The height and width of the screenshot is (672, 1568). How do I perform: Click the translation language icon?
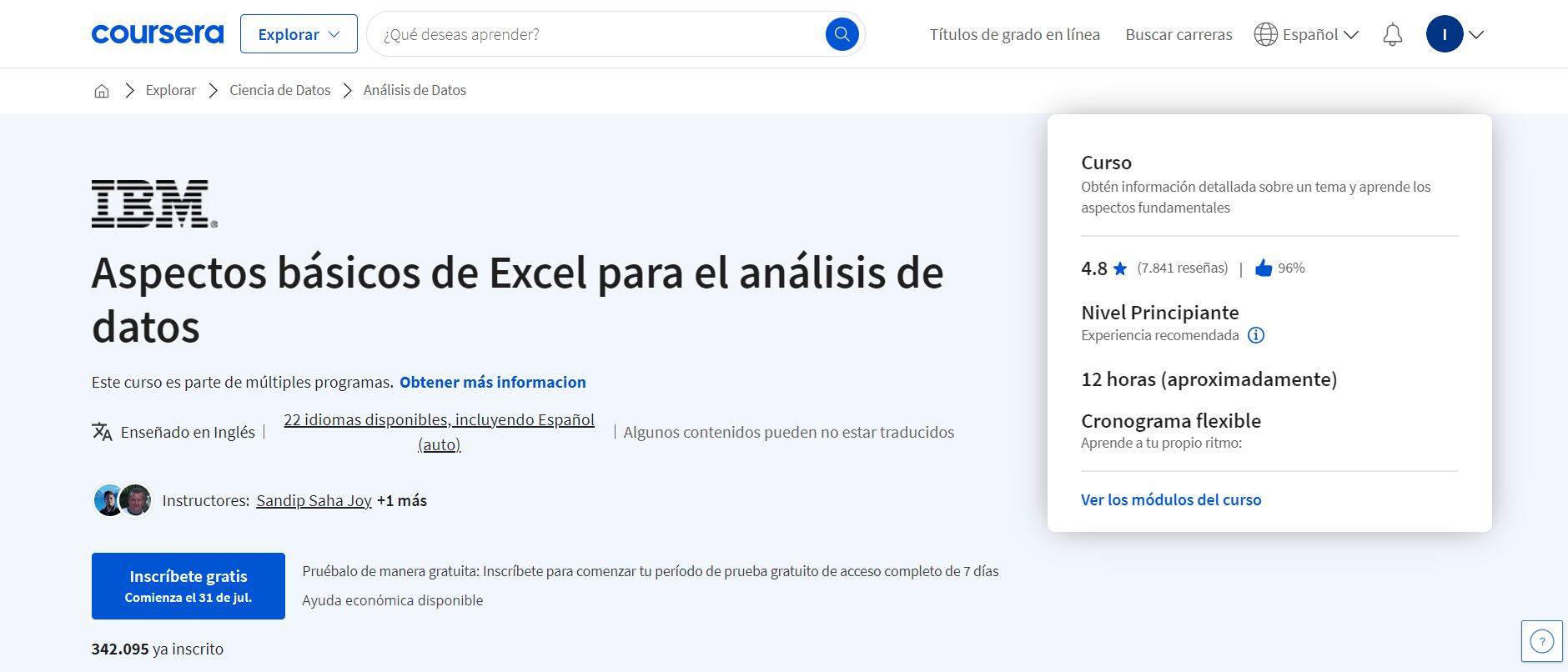coord(102,432)
